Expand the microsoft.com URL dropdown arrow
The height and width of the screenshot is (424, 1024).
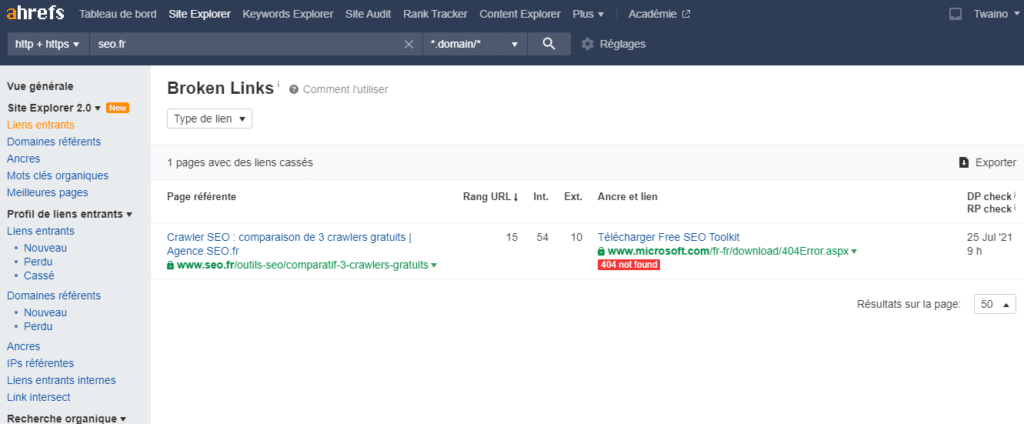pyautogui.click(x=854, y=252)
